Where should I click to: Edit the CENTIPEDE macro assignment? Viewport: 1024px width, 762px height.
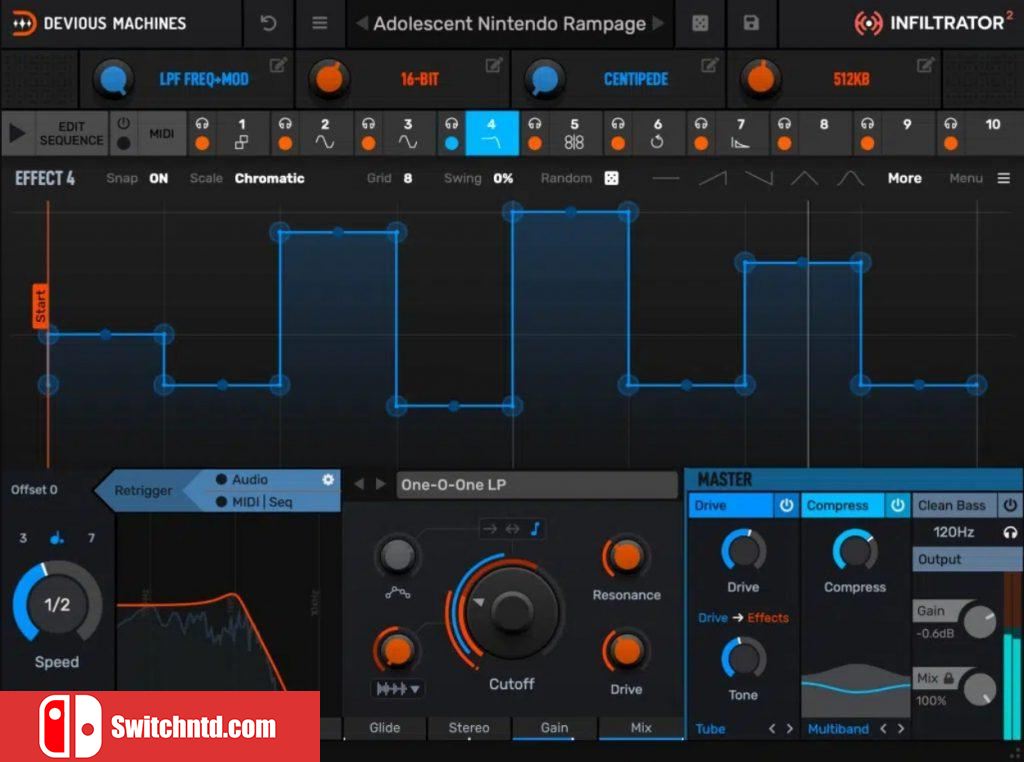pos(709,65)
